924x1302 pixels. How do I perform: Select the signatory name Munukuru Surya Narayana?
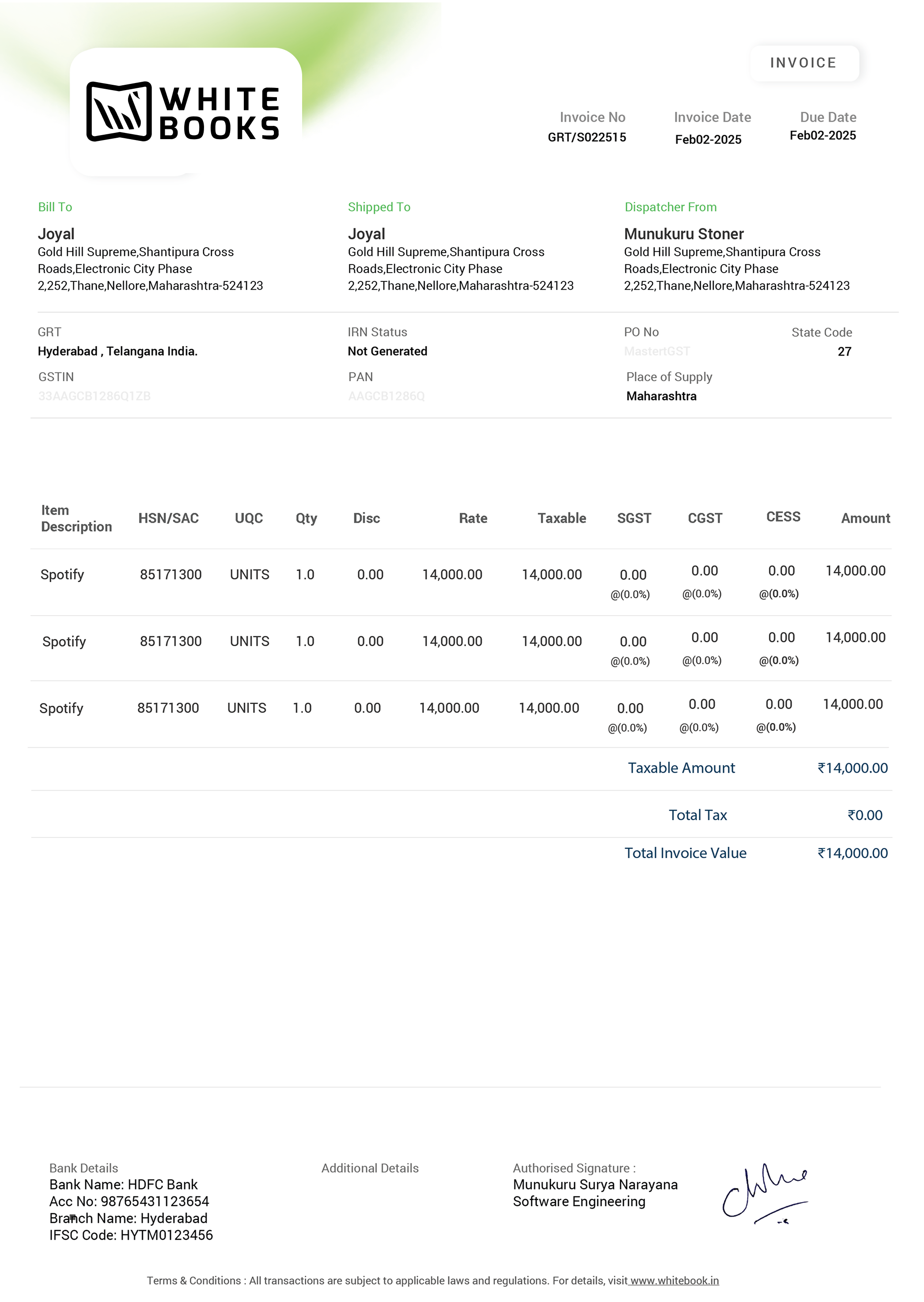pos(595,1185)
